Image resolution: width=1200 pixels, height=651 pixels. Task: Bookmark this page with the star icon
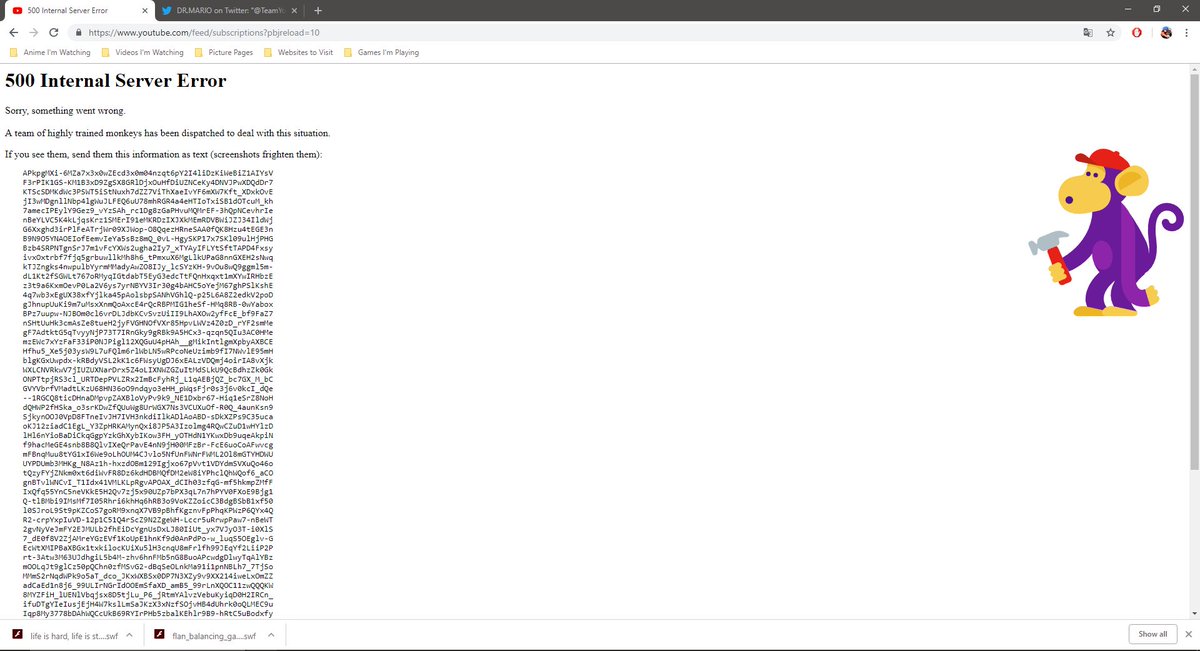1110,32
